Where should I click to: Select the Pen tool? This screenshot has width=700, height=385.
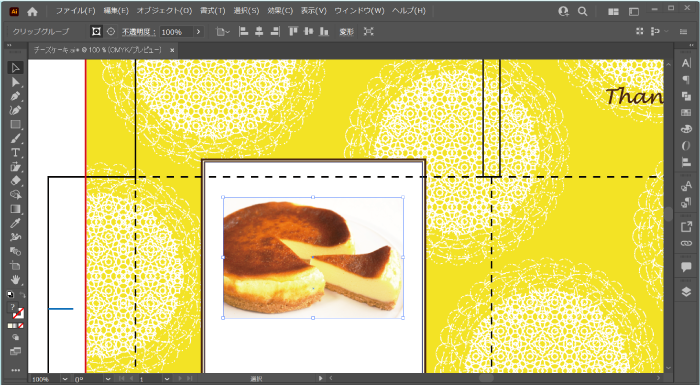(16, 96)
